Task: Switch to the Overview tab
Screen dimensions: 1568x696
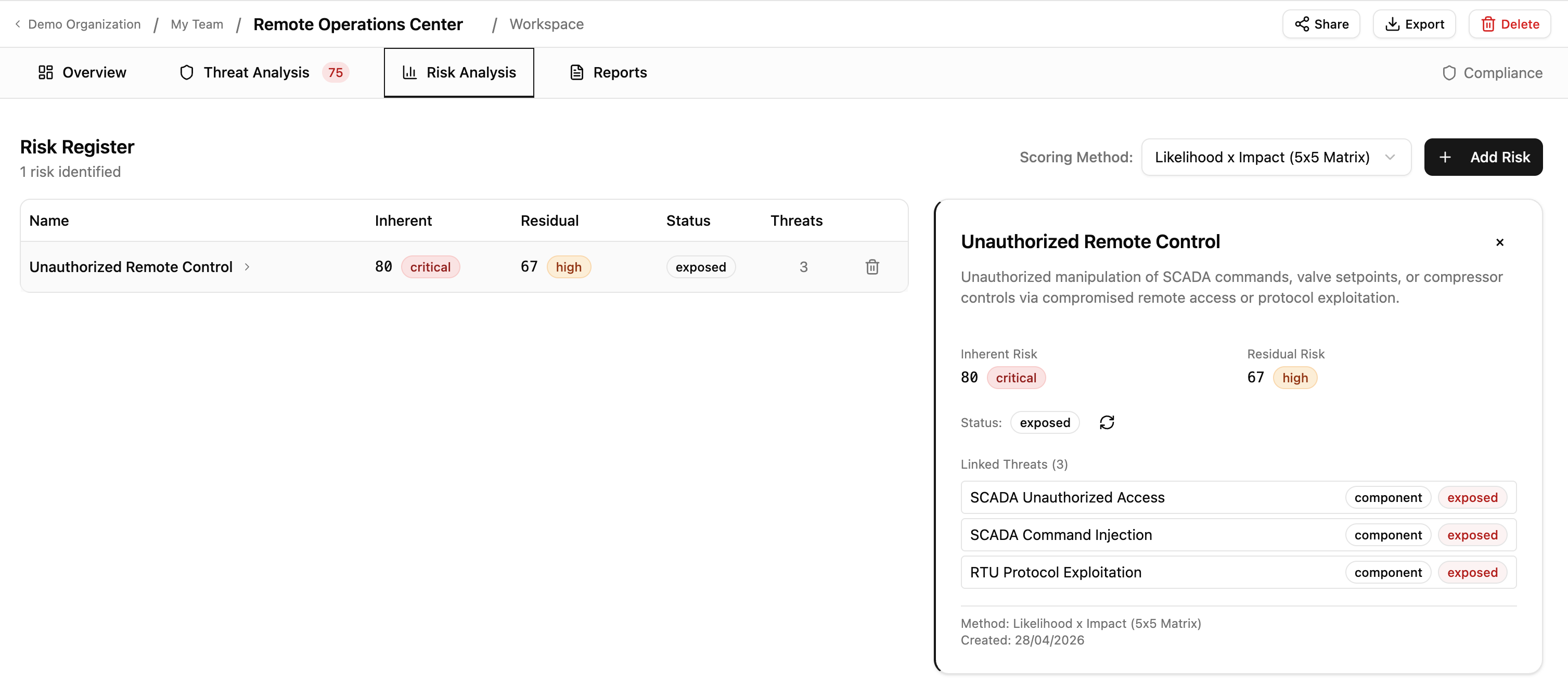Action: click(x=82, y=72)
